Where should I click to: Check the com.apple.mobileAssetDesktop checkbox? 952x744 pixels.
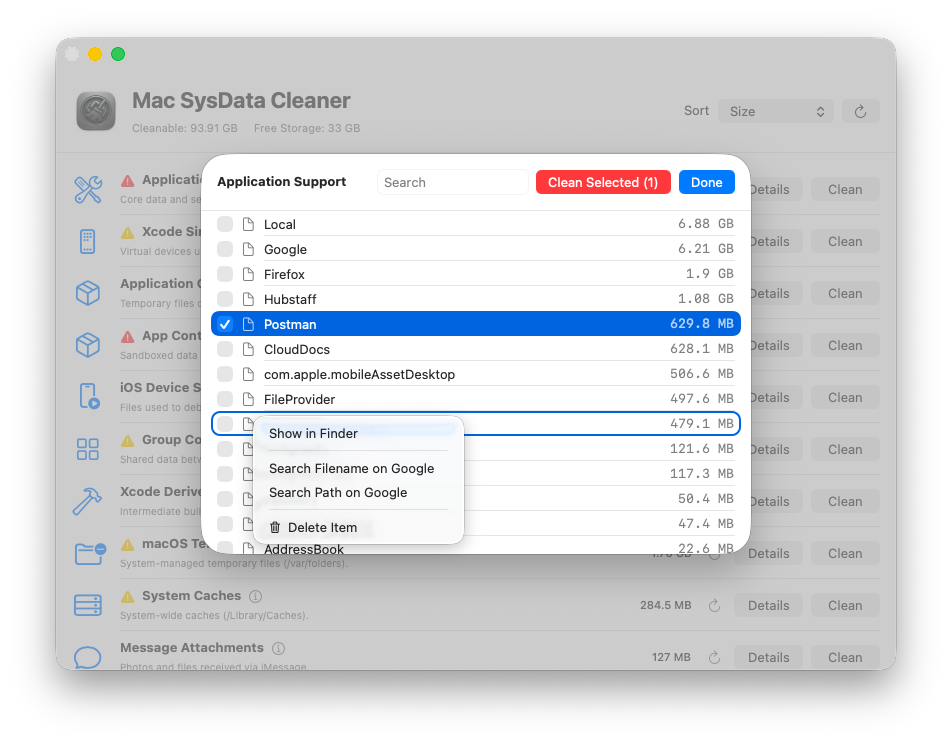click(225, 374)
